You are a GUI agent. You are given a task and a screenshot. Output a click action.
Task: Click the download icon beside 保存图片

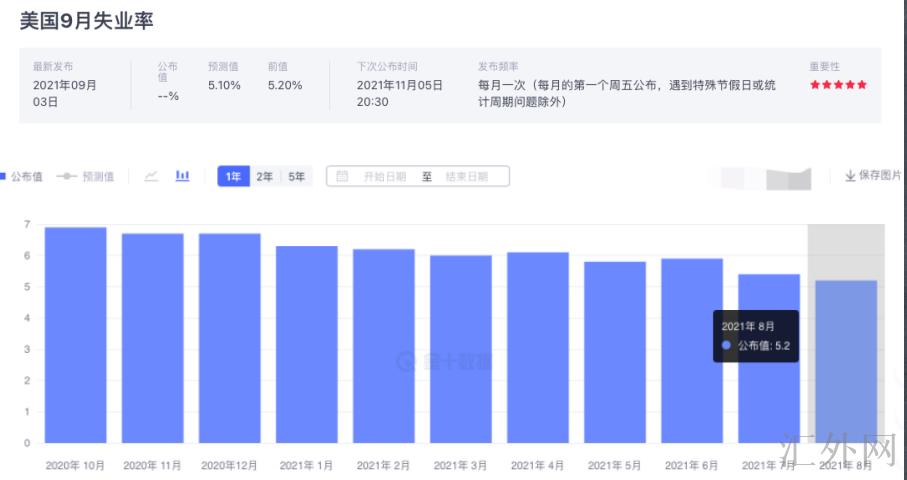850,176
